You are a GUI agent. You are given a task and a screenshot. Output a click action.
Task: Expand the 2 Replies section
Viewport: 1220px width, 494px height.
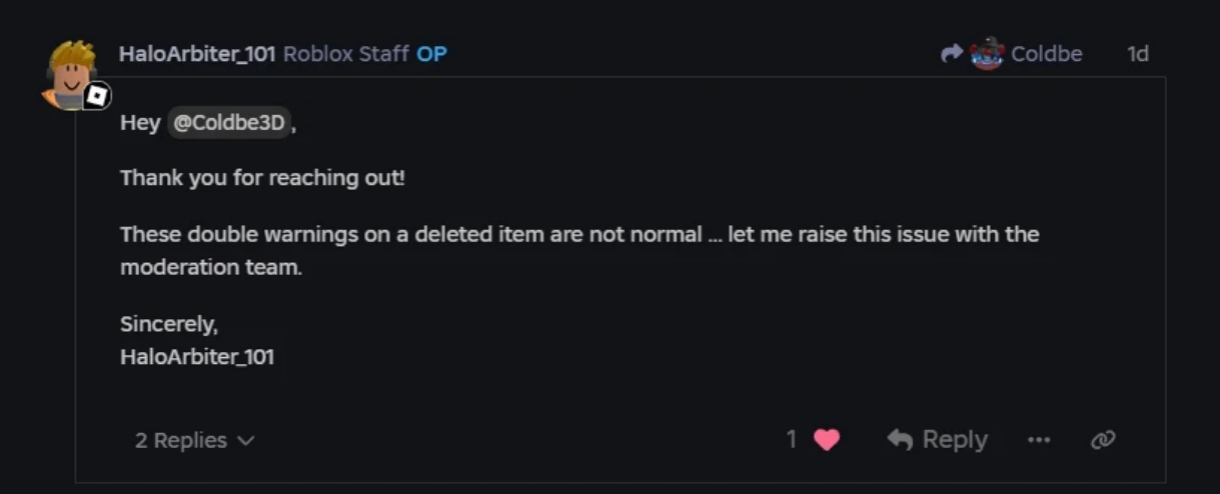(181, 440)
